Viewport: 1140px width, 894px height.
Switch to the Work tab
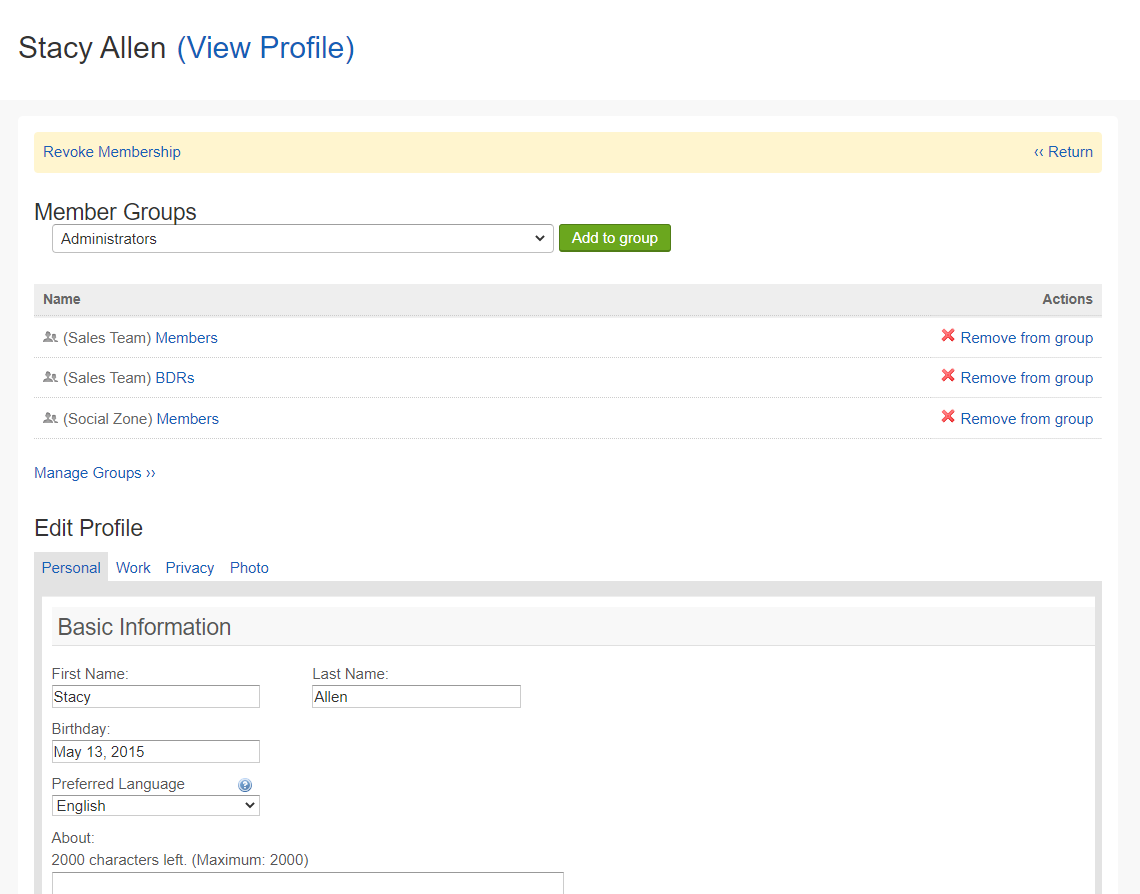pos(133,567)
